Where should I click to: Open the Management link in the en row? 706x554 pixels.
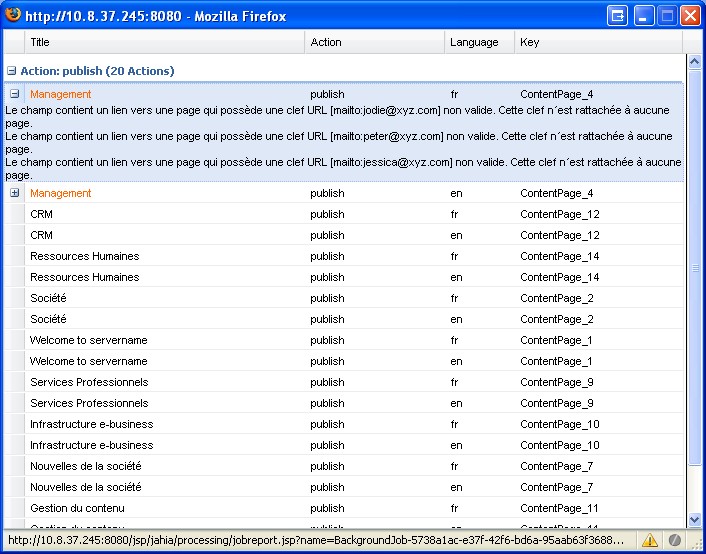pos(61,193)
